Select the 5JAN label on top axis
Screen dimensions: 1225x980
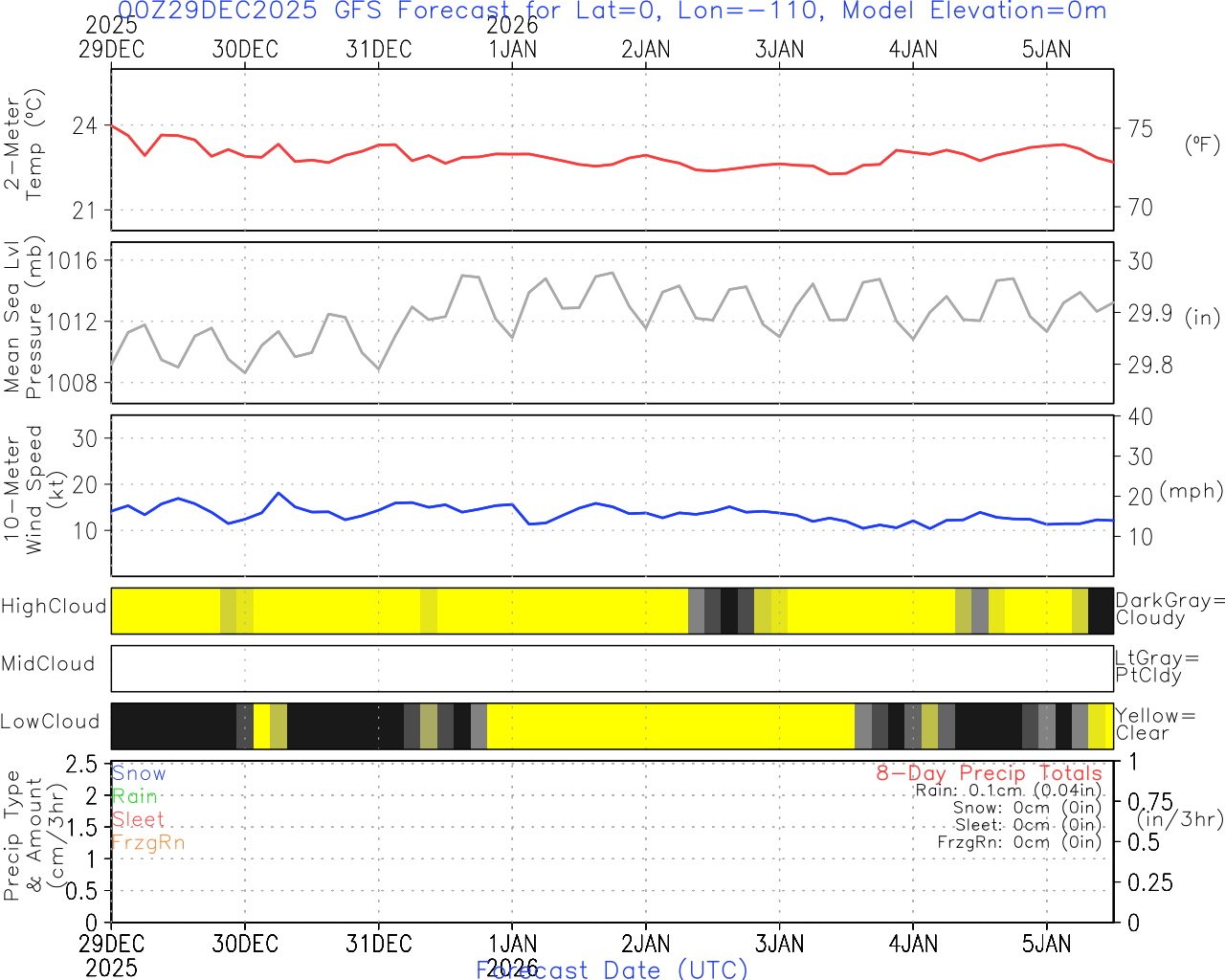click(1046, 50)
